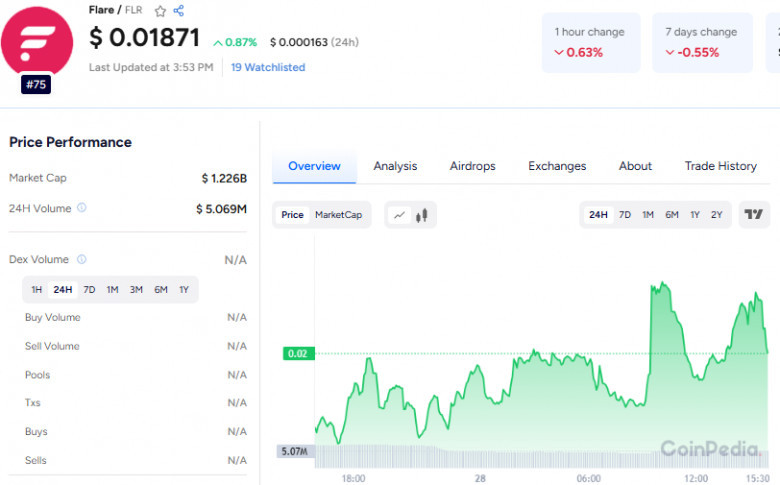Open the About tab
780x485 pixels.
[x=635, y=166]
